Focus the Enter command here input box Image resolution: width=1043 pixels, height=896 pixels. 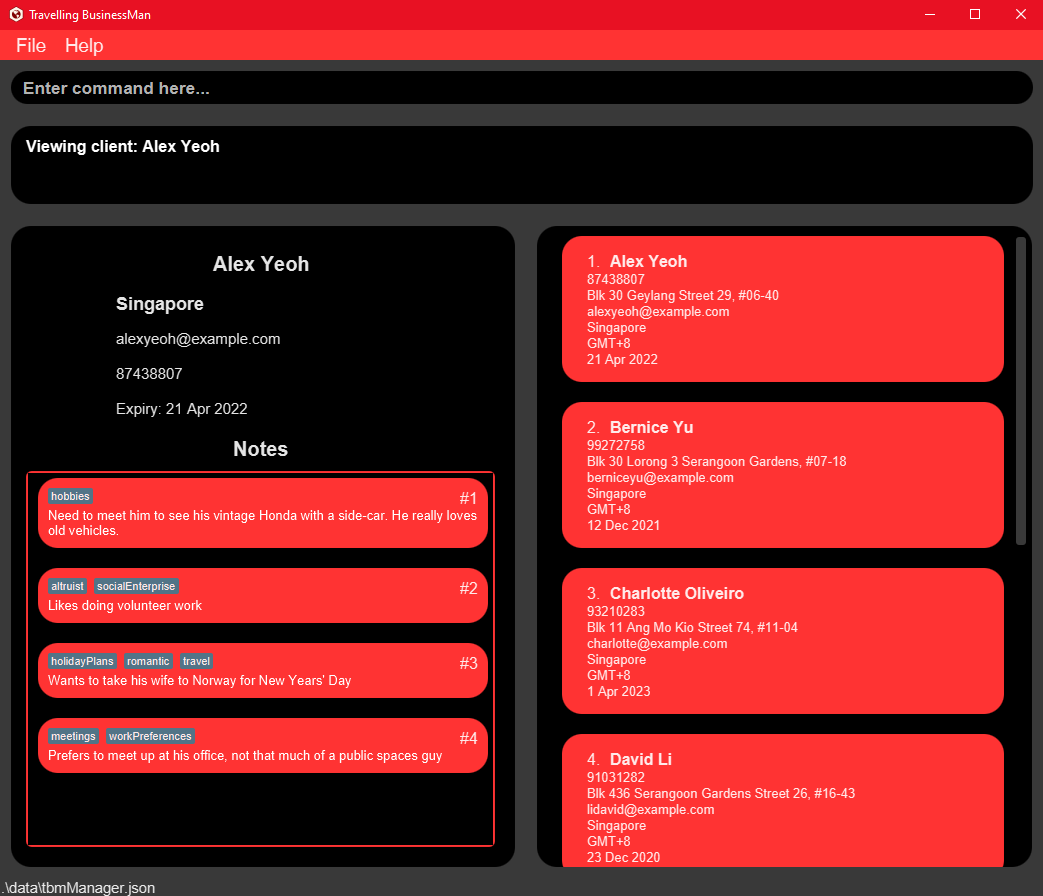tap(522, 88)
